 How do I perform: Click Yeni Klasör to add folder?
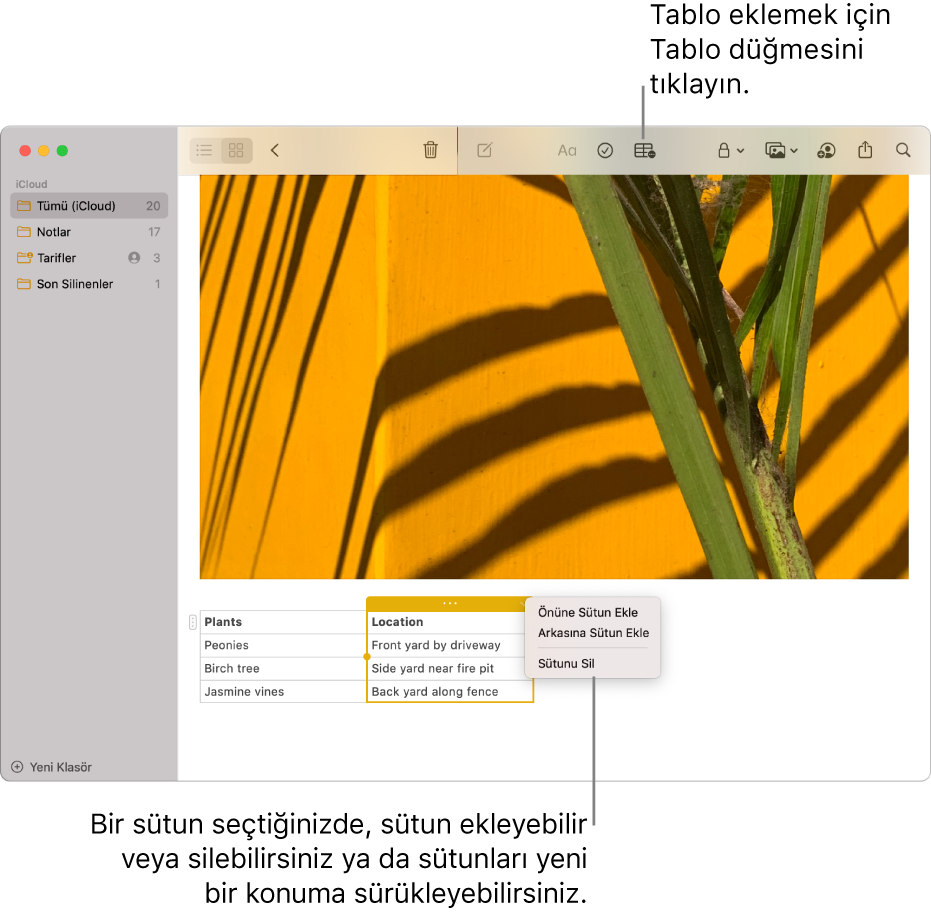tap(52, 767)
